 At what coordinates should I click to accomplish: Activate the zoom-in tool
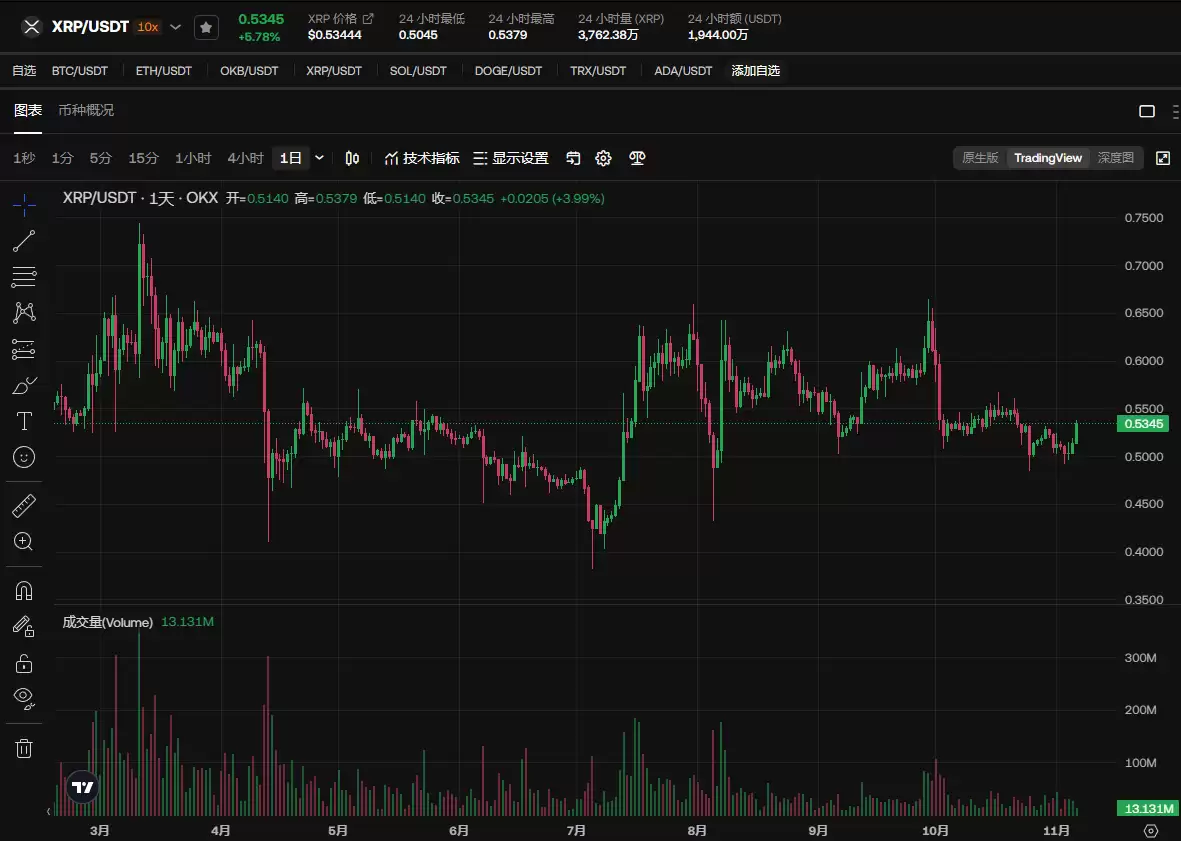[x=24, y=542]
